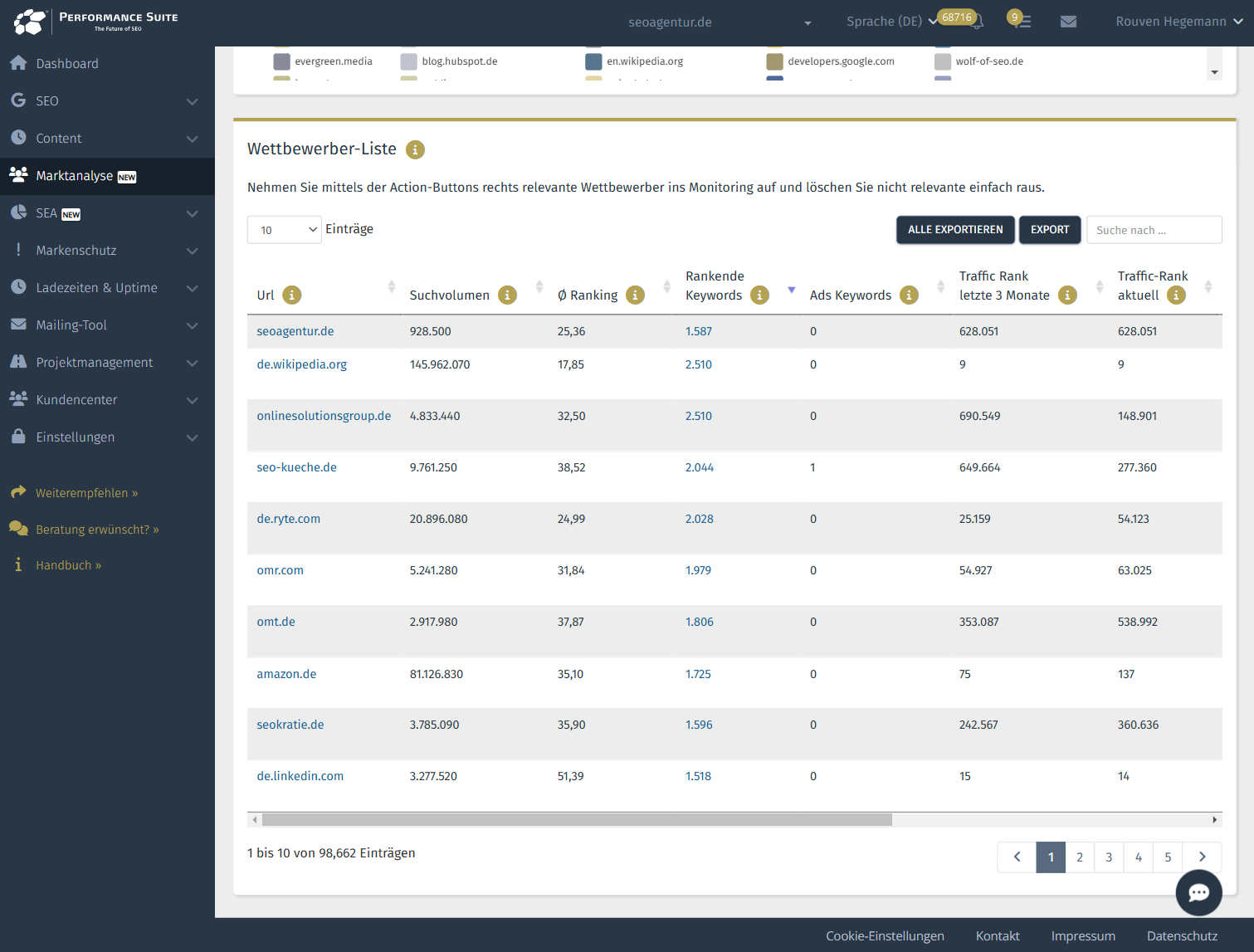Open the seoagentur.de project dropdown
This screenshot has width=1254, height=952.
pos(720,22)
